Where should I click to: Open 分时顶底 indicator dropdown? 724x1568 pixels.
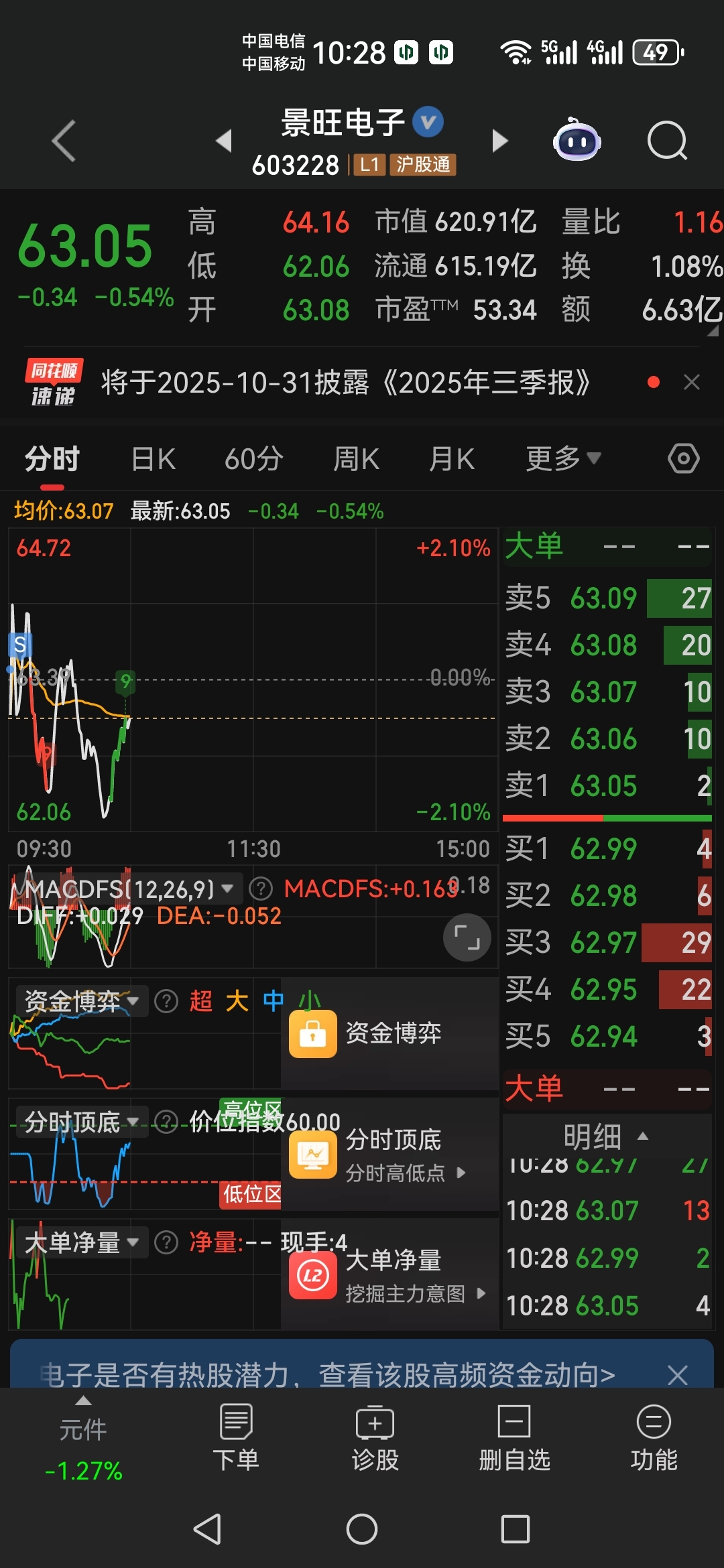click(x=82, y=1122)
